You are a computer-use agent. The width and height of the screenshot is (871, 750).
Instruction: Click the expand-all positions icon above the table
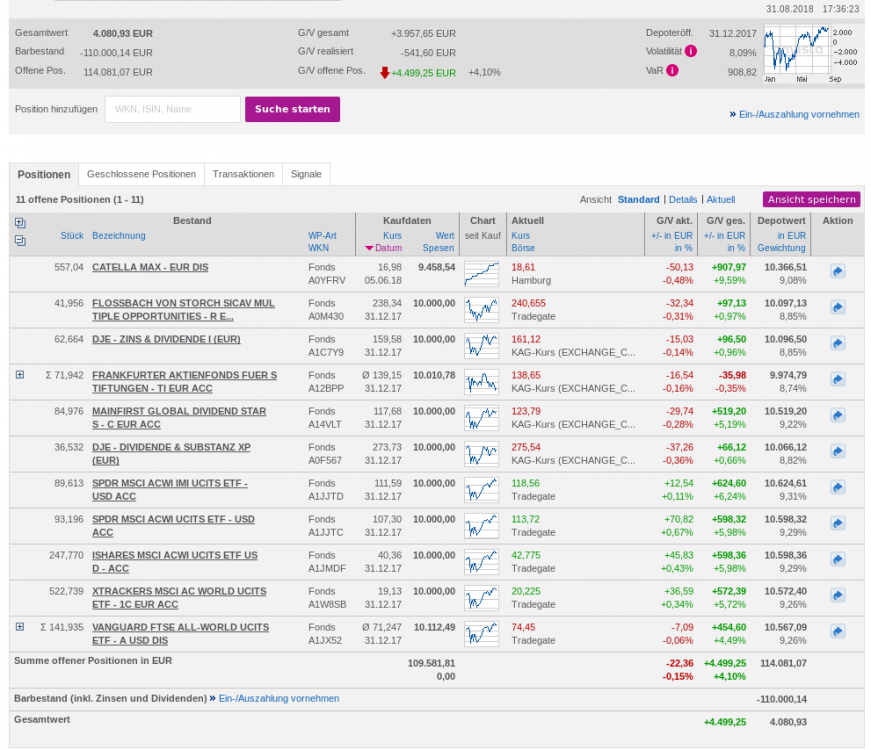(x=19, y=223)
